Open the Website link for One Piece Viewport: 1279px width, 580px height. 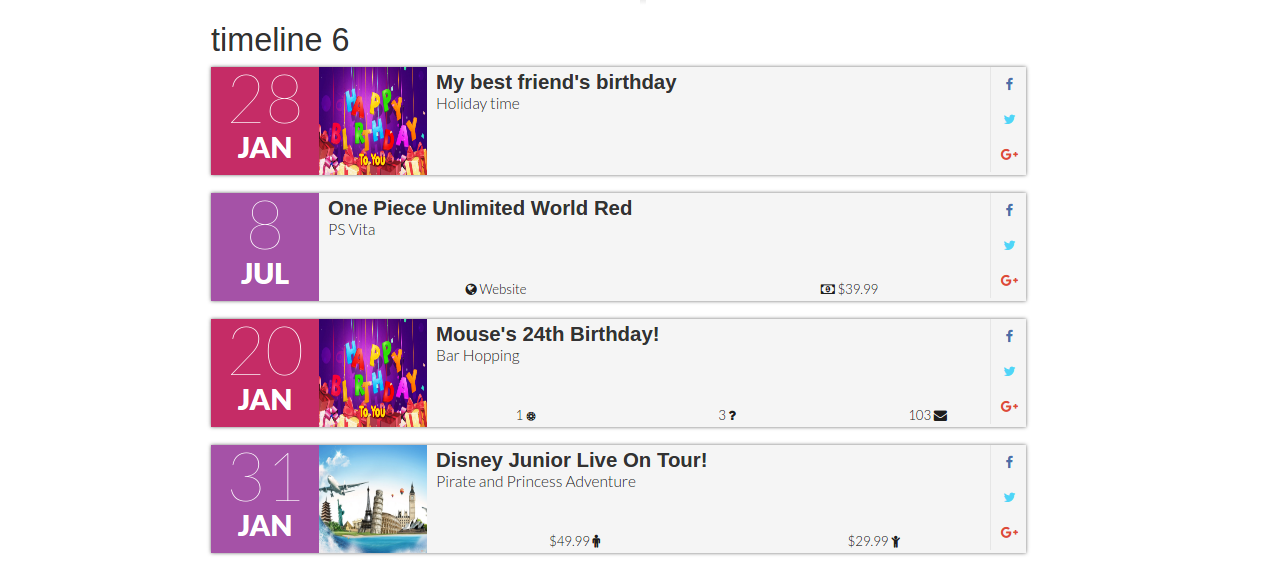coord(496,289)
